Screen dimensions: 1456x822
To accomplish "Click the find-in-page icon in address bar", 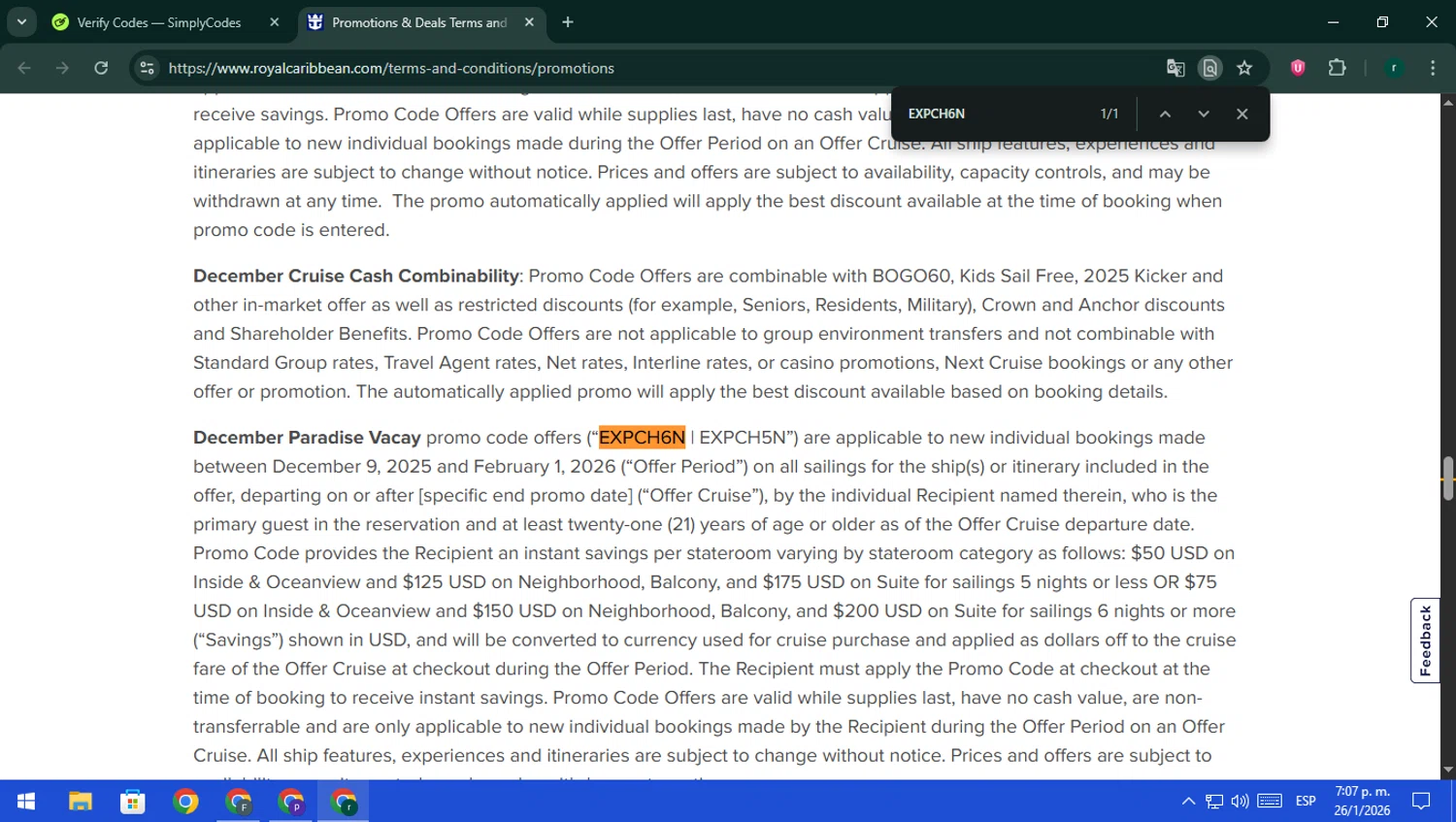I will click(x=1209, y=68).
